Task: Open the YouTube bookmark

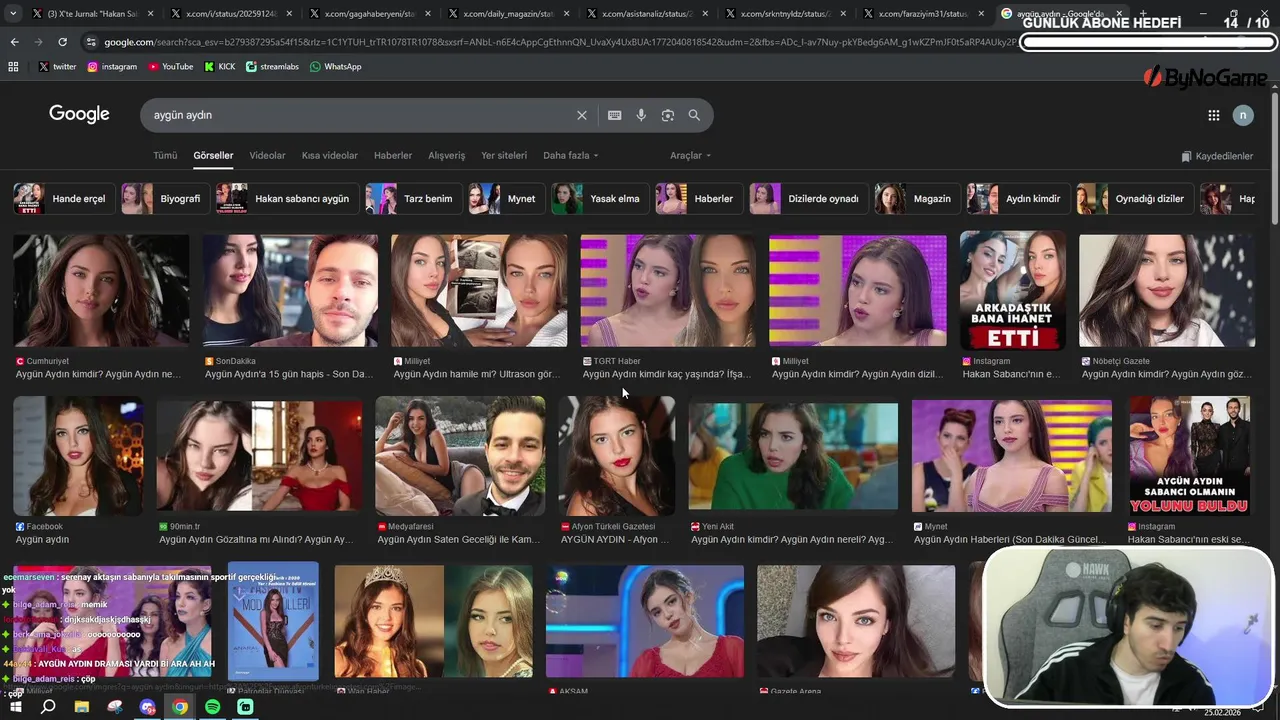Action: coord(171,66)
